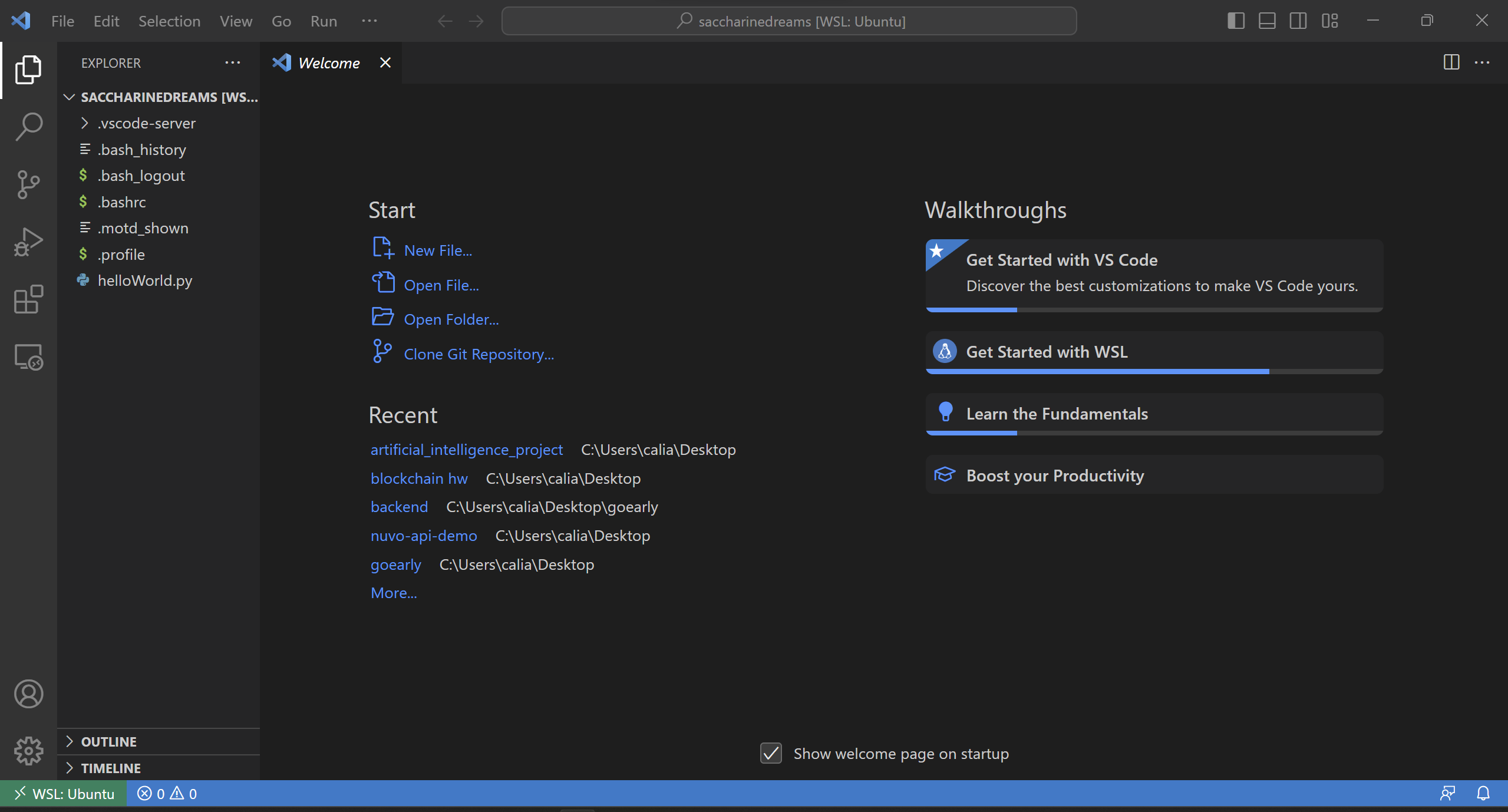This screenshot has width=1508, height=812.
Task: Click the errors and warnings status indicator
Action: click(167, 794)
